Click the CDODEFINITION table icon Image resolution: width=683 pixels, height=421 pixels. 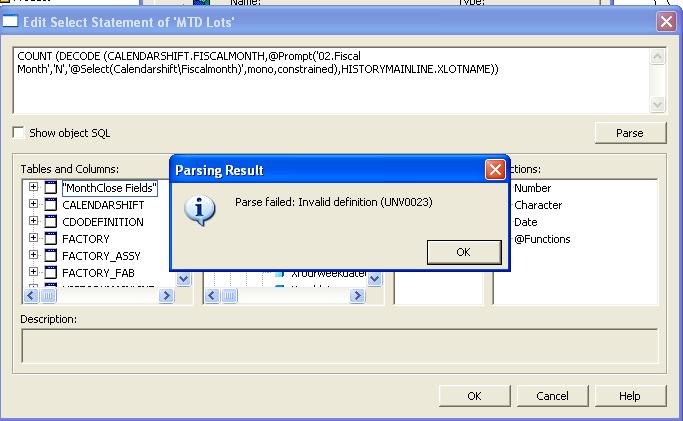[x=50, y=222]
